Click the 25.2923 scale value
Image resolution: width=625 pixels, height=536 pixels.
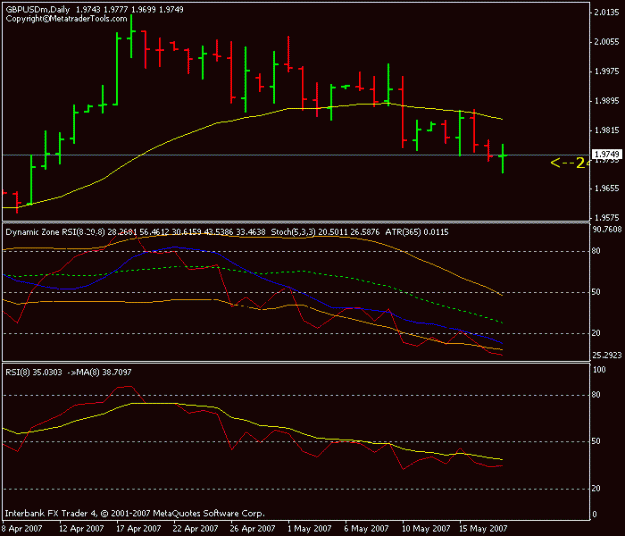[607, 355]
